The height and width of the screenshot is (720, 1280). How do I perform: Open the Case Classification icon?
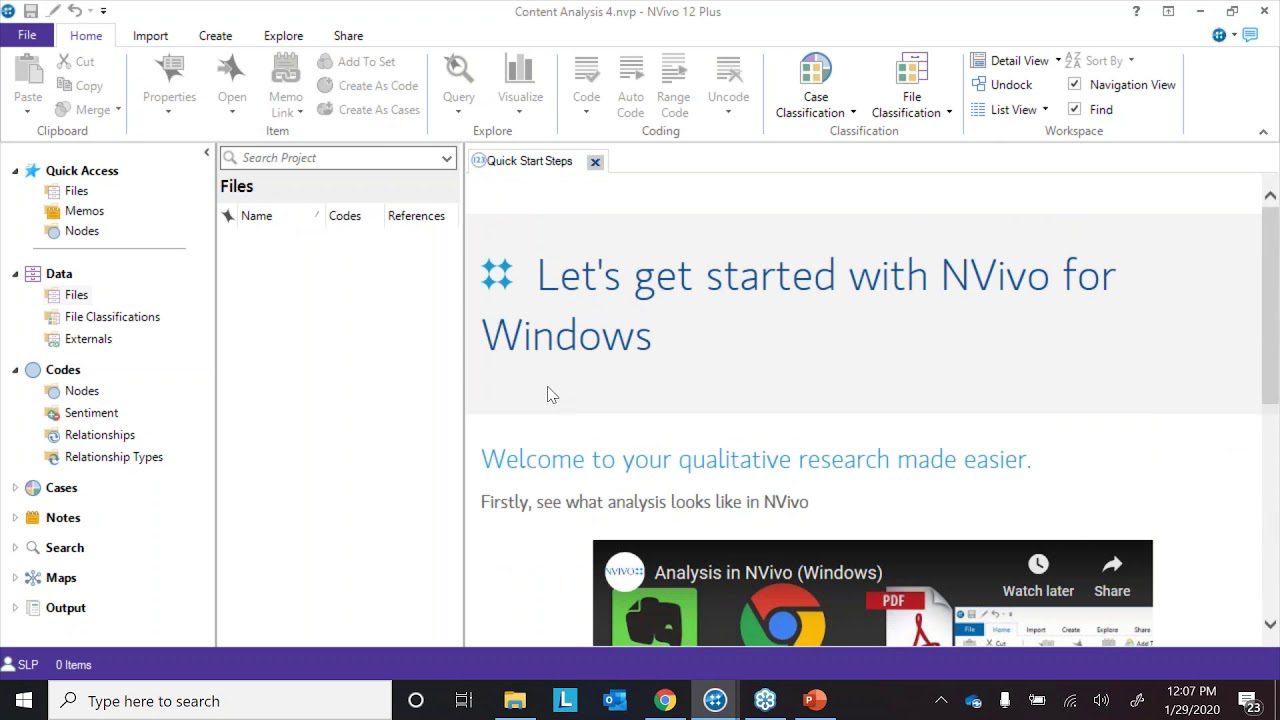pos(816,70)
